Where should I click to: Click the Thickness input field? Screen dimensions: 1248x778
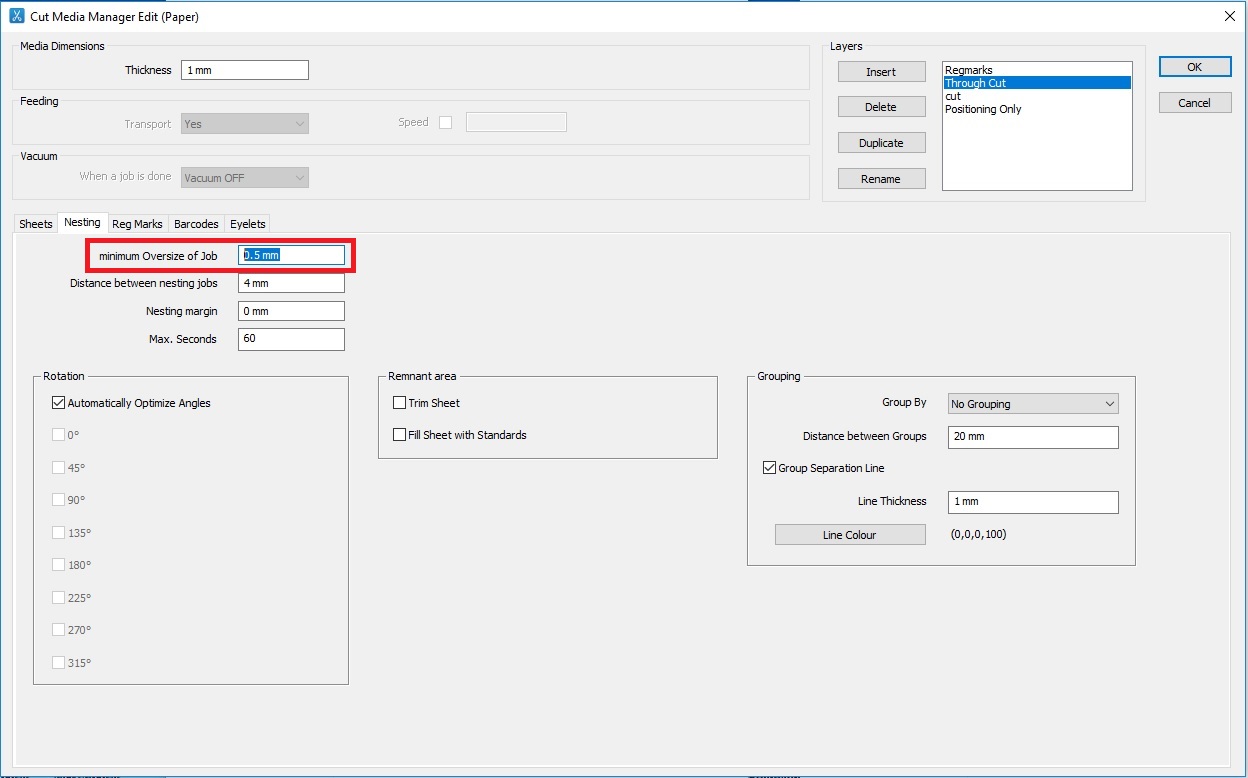coord(245,70)
